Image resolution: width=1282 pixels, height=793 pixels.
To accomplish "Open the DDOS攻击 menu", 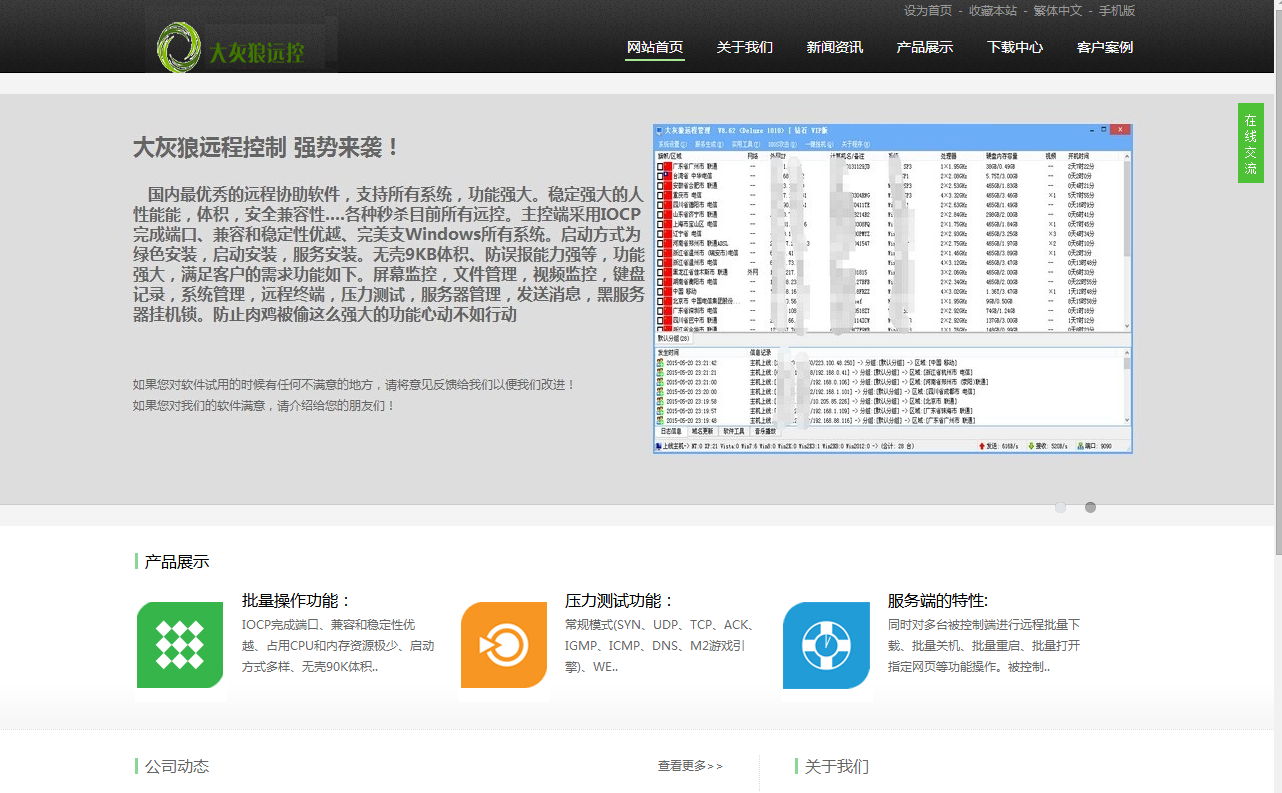I will coord(781,145).
